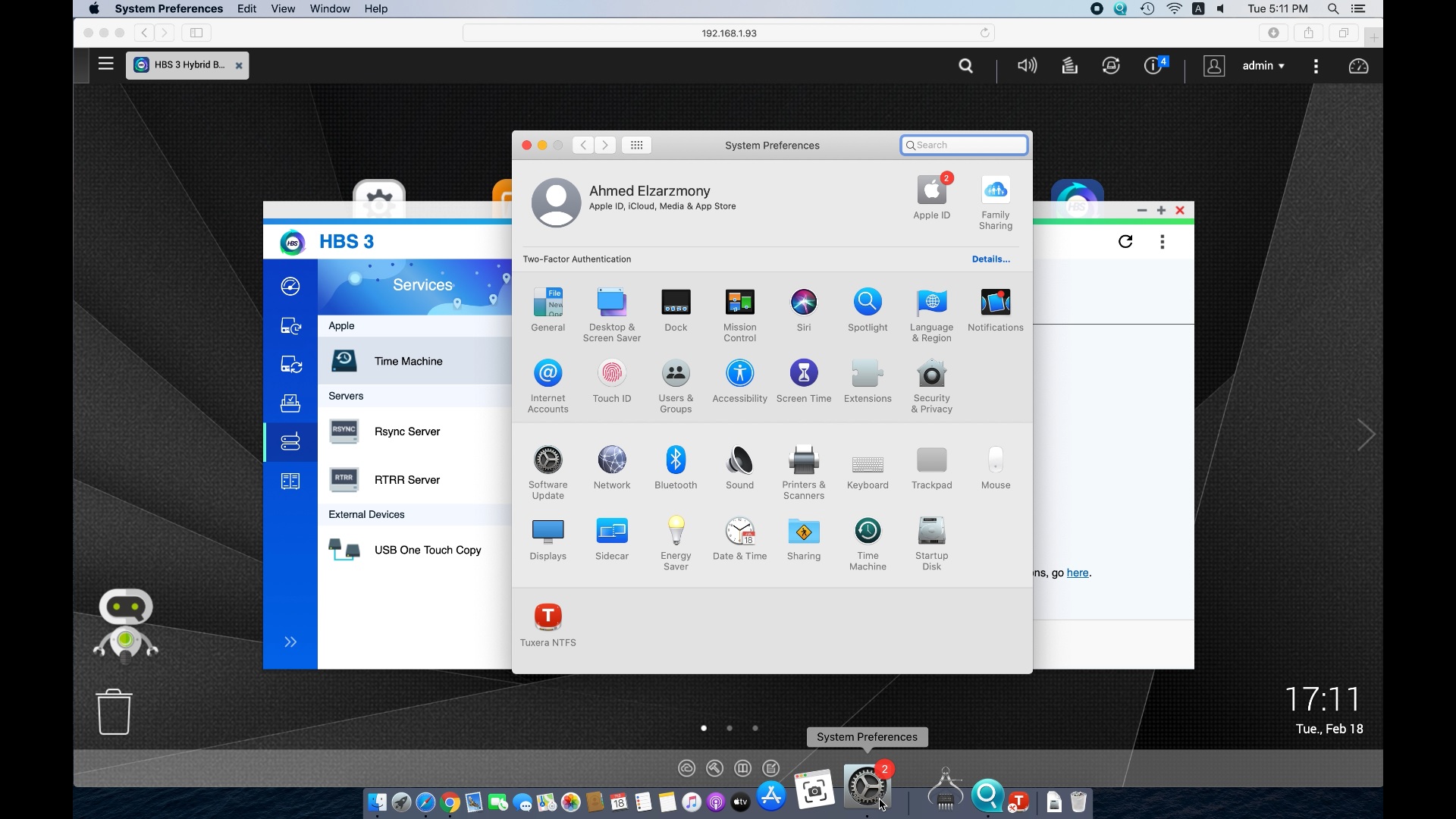The image size is (1456, 819).
Task: Select RTRR Server in HBS 3
Action: coord(414,480)
